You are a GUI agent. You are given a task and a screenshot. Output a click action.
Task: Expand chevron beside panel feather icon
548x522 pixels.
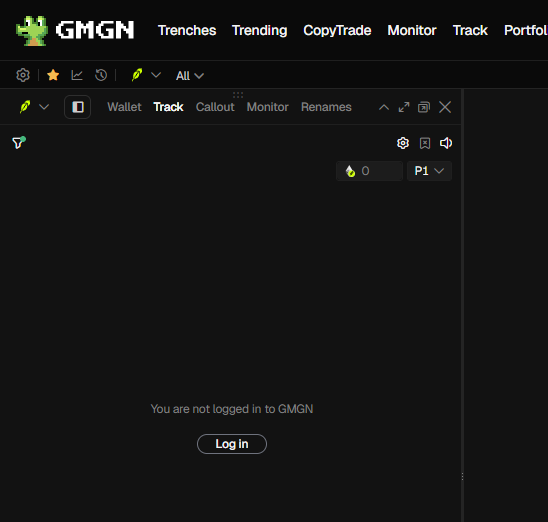(x=44, y=107)
